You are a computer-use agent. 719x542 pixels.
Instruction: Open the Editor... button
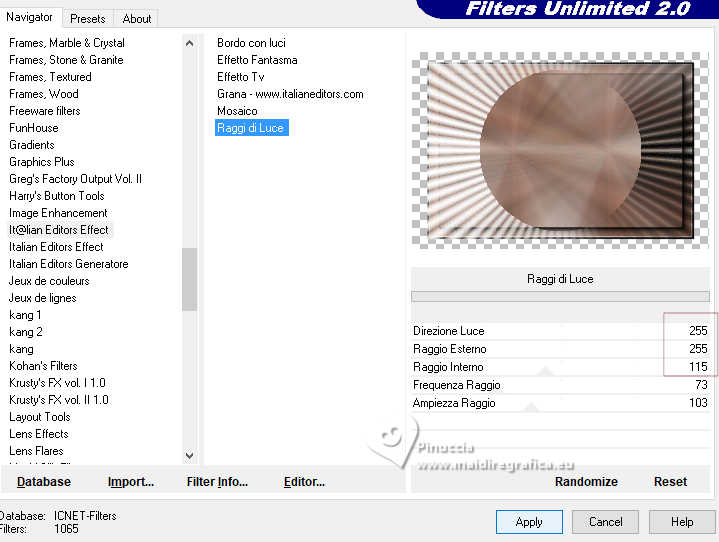(x=304, y=481)
